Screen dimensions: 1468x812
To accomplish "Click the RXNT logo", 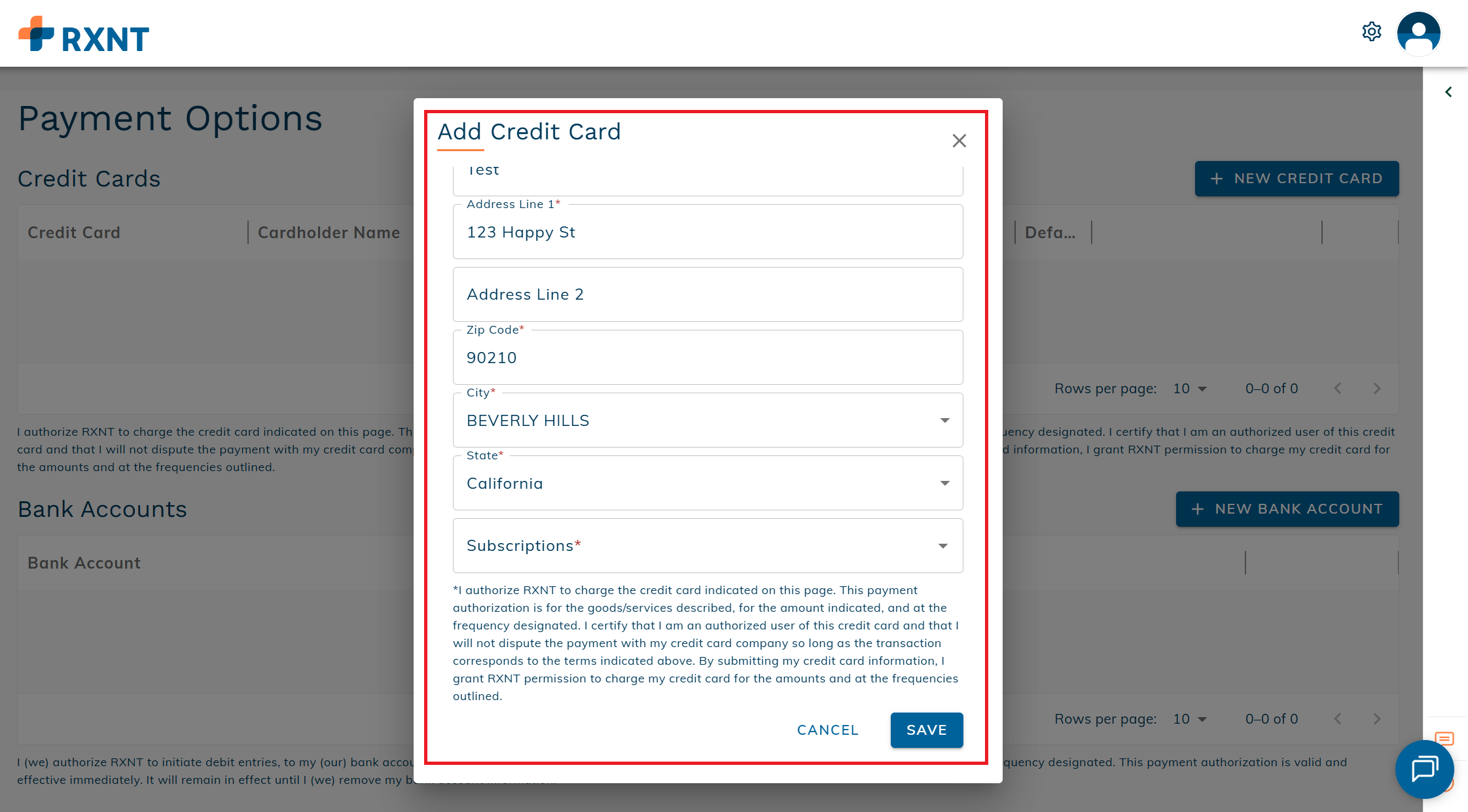I will [x=84, y=36].
